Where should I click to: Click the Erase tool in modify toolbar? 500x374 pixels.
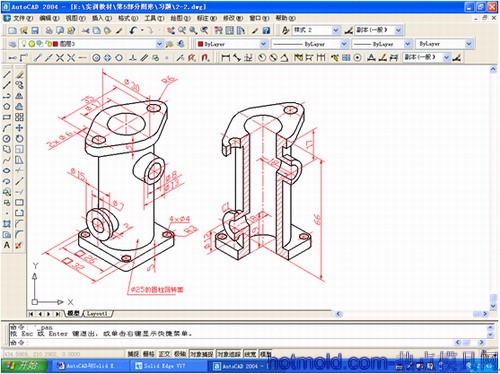point(19,75)
